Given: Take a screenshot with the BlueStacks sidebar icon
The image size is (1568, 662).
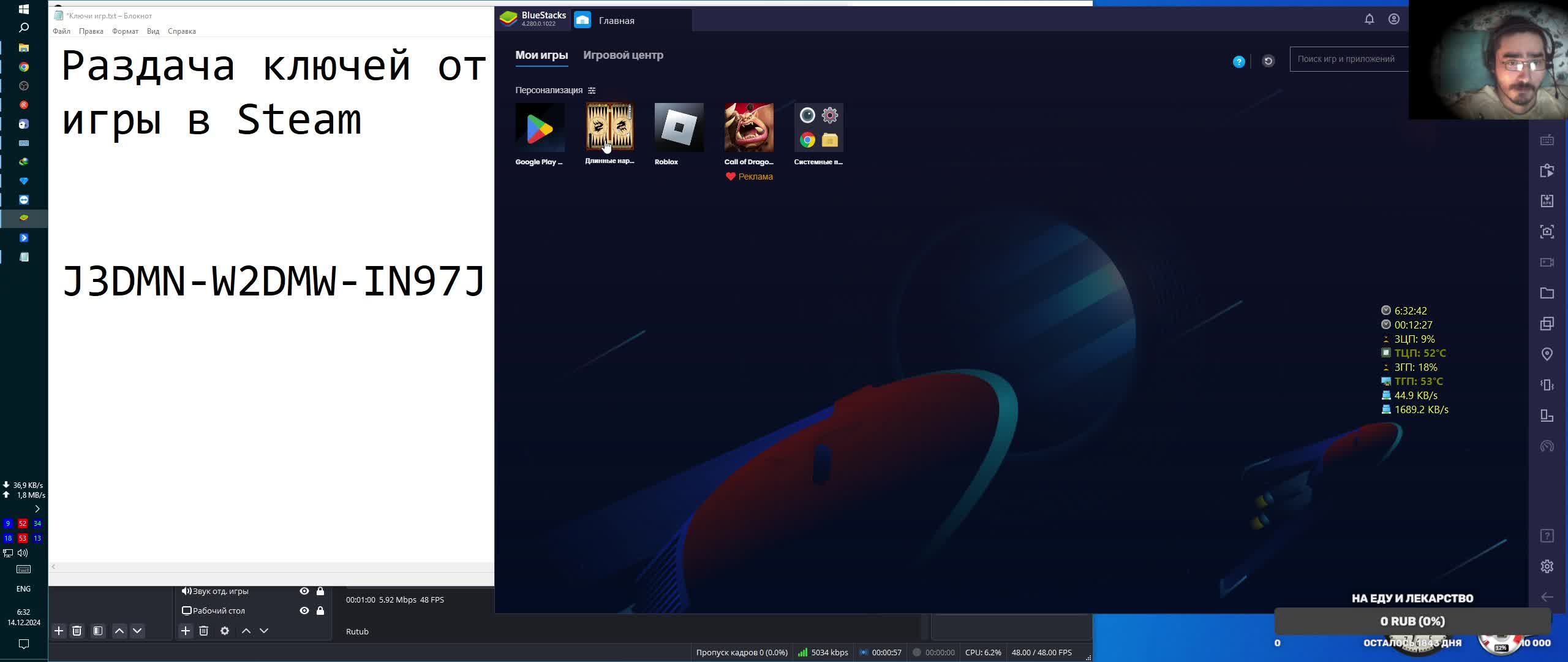Looking at the screenshot, I should pos(1547,232).
